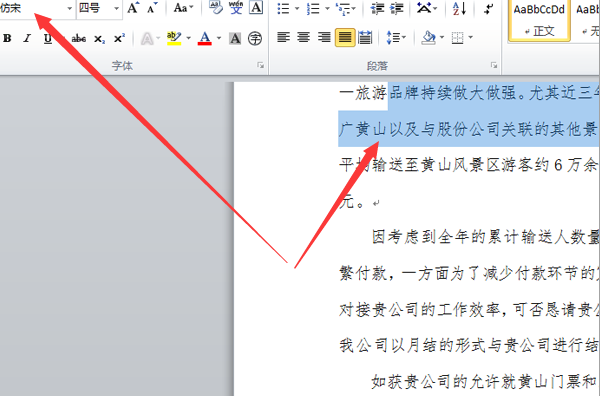Viewport: 600px width, 396px height.
Task: Click the highlighted Justify alignment button
Action: tap(345, 37)
